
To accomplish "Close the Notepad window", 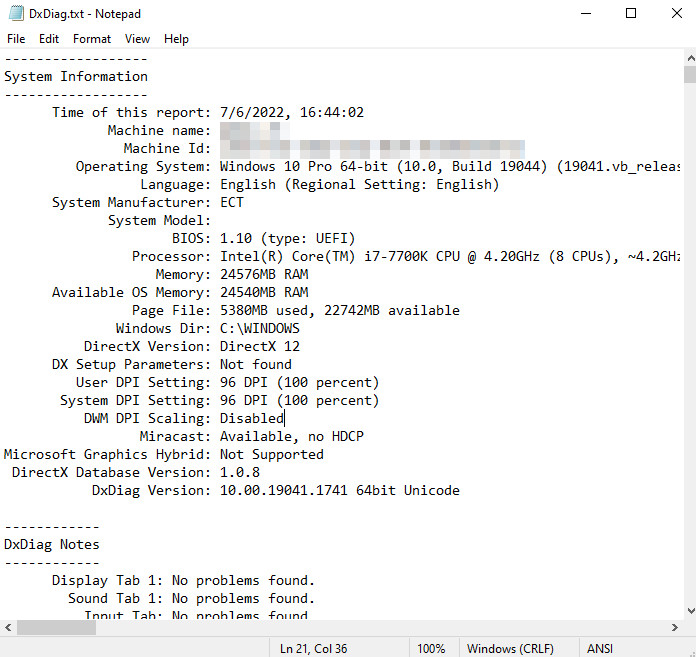I will [676, 13].
